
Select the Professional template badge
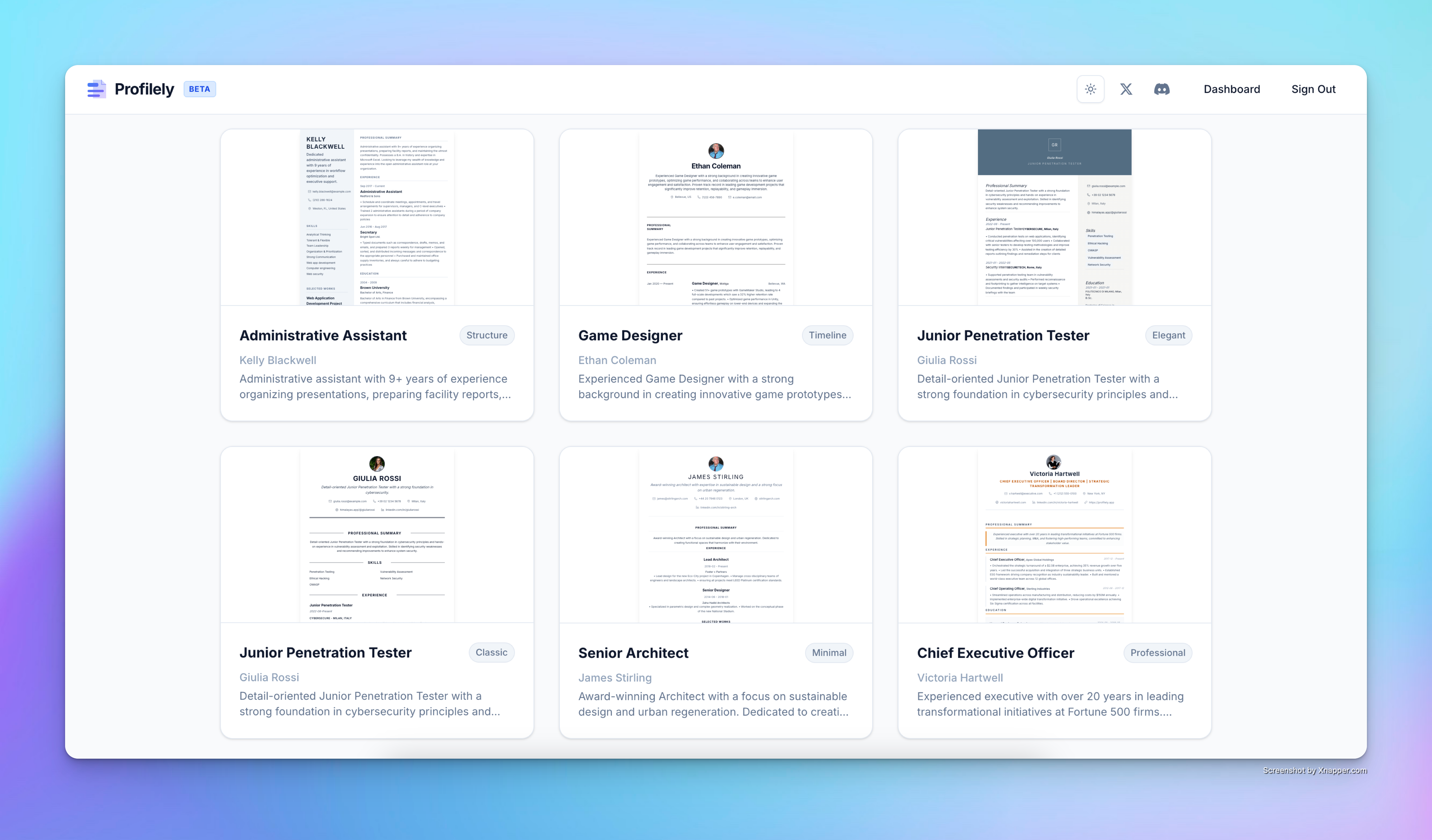[x=1158, y=653]
